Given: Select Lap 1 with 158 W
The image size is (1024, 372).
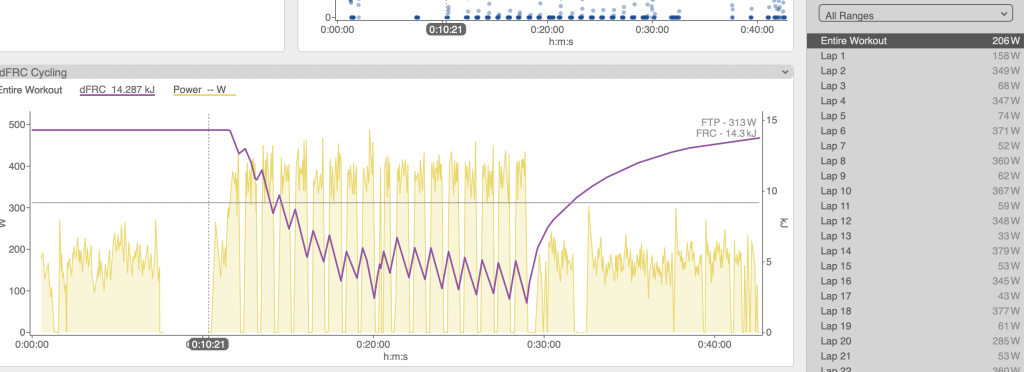Looking at the screenshot, I should 916,56.
